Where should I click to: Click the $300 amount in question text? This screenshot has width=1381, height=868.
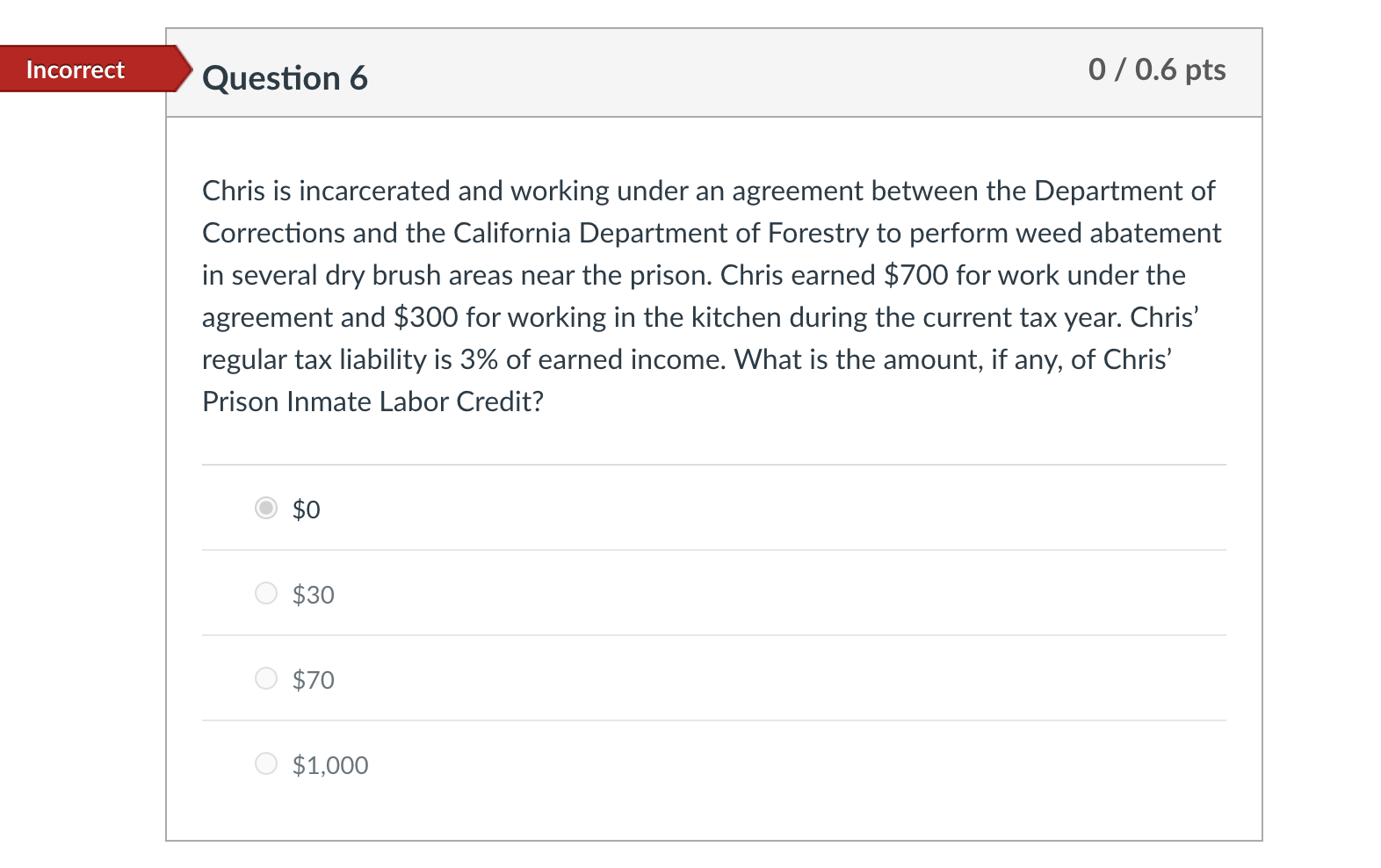coord(425,317)
